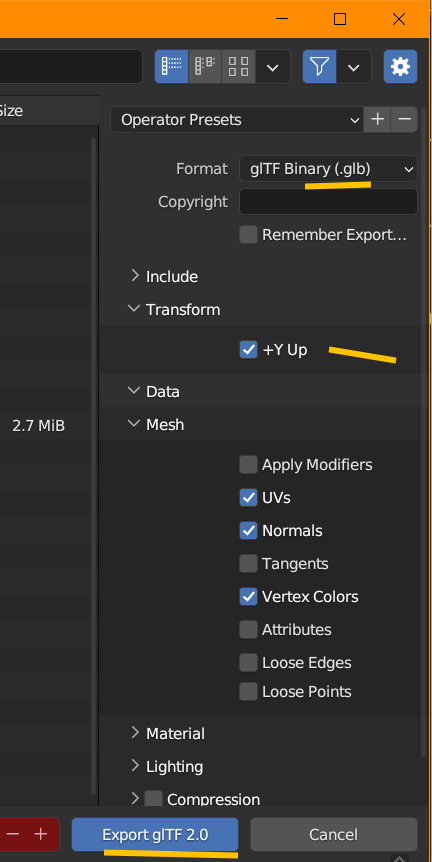Open filter settings dropdown arrow
Image resolution: width=432 pixels, height=862 pixels.
354,67
